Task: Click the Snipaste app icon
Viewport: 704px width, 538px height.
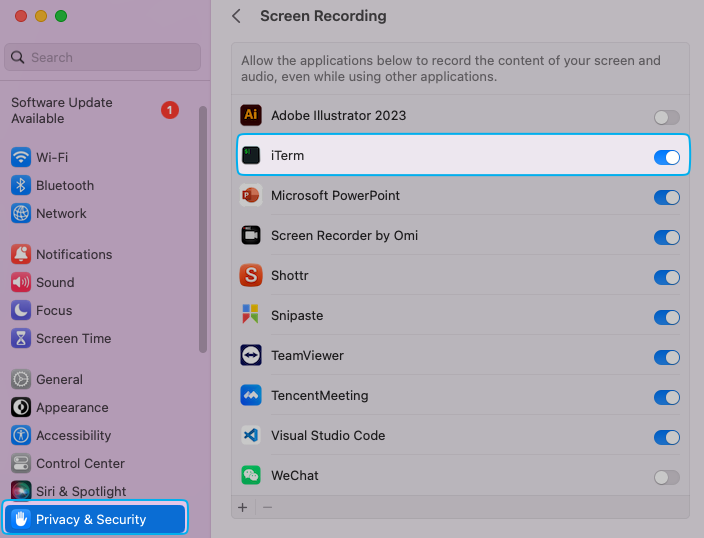Action: tap(251, 316)
